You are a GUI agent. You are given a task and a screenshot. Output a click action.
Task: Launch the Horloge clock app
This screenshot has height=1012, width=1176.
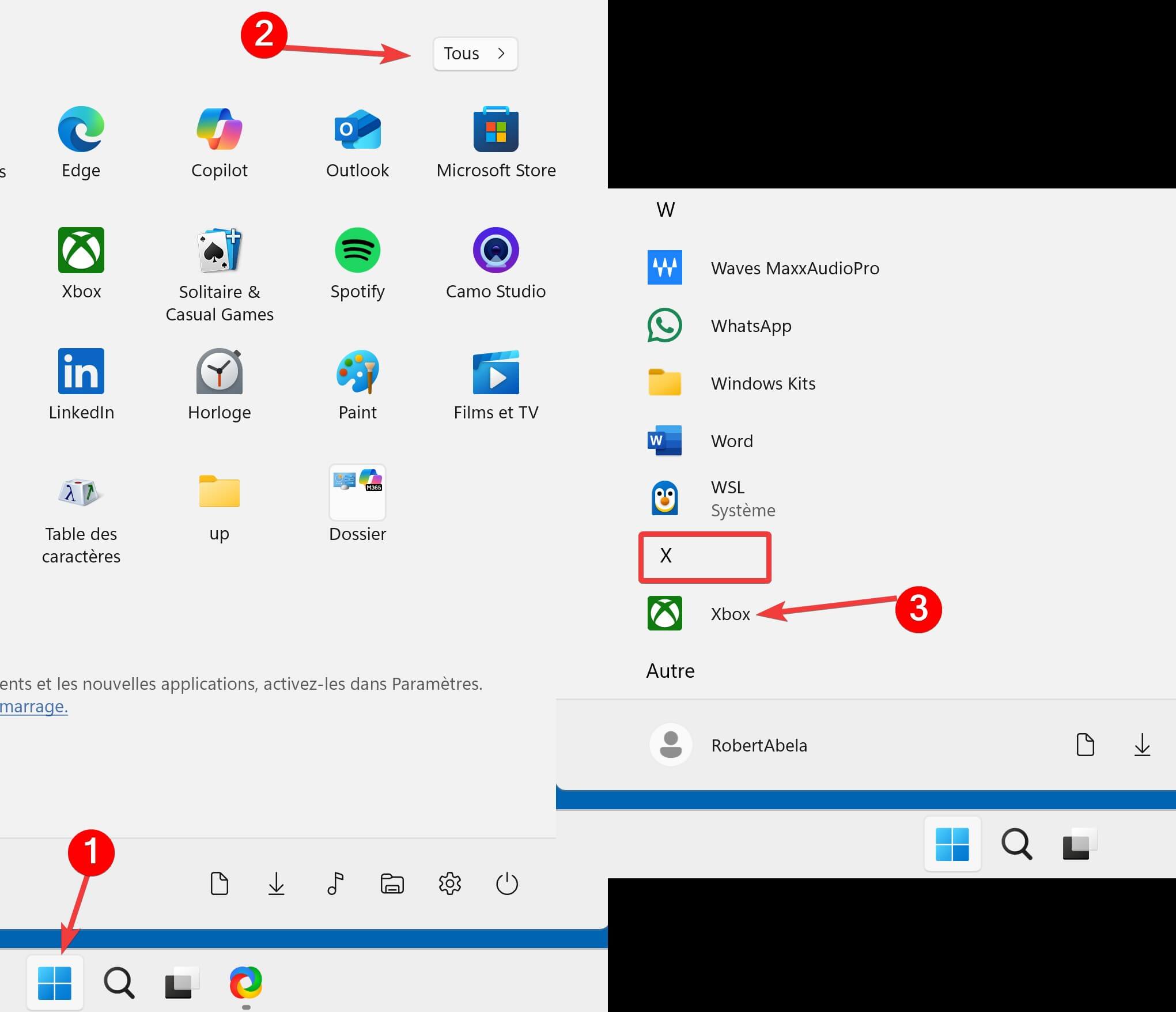(x=219, y=385)
